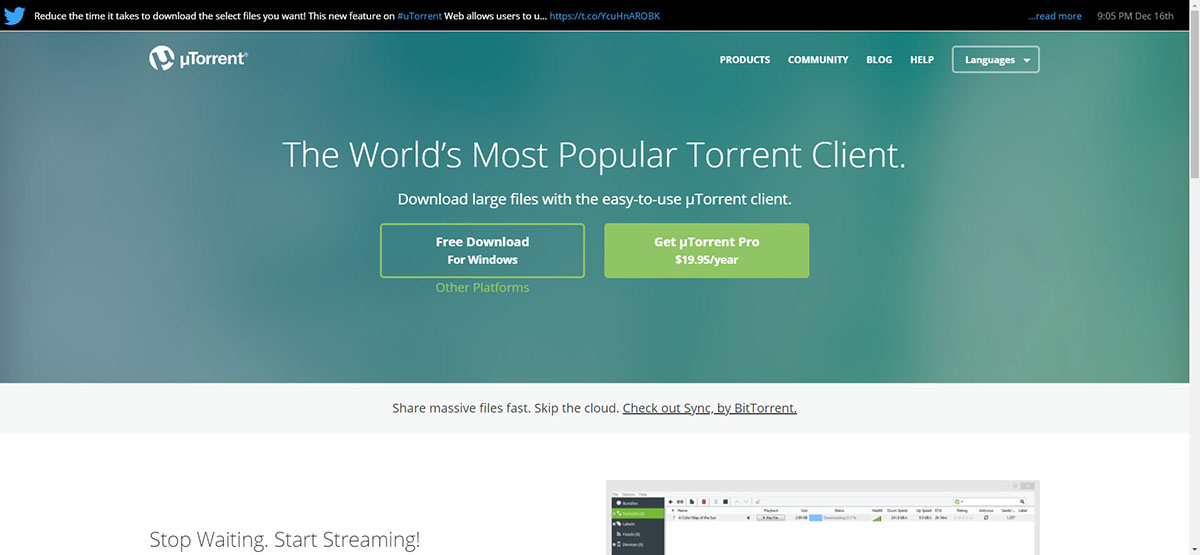Click the µTorrent app screenshot image

click(823, 518)
